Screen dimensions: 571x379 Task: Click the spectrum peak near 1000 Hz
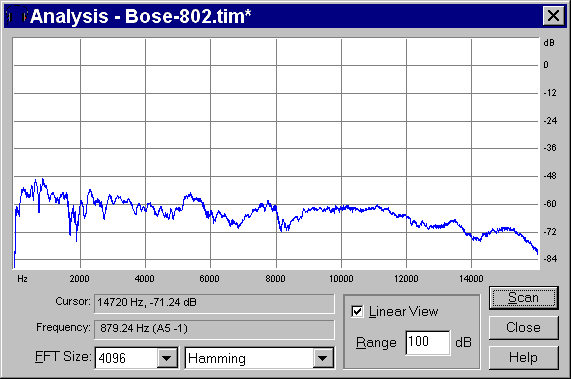tap(43, 179)
